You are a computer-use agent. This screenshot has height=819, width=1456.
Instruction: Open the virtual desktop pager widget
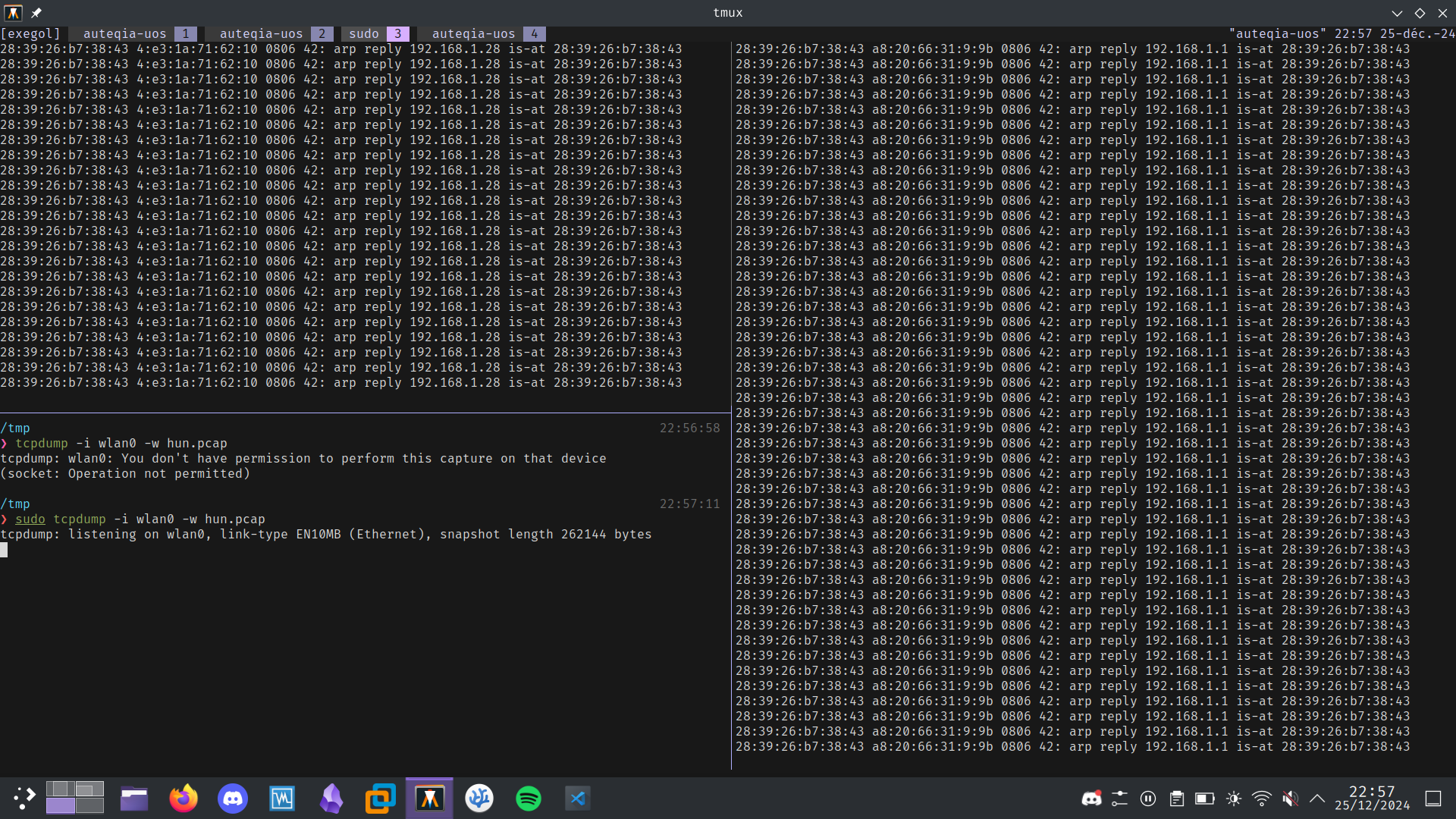pos(75,798)
